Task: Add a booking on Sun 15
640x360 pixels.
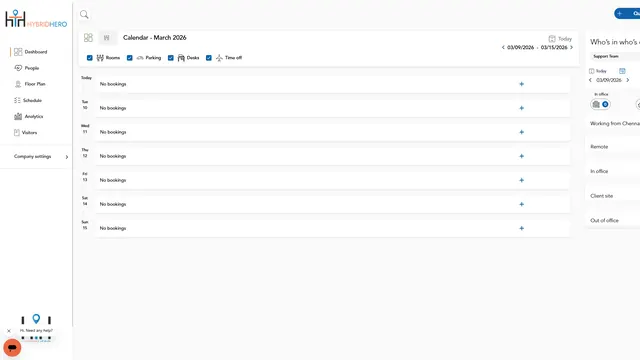Action: [x=521, y=228]
